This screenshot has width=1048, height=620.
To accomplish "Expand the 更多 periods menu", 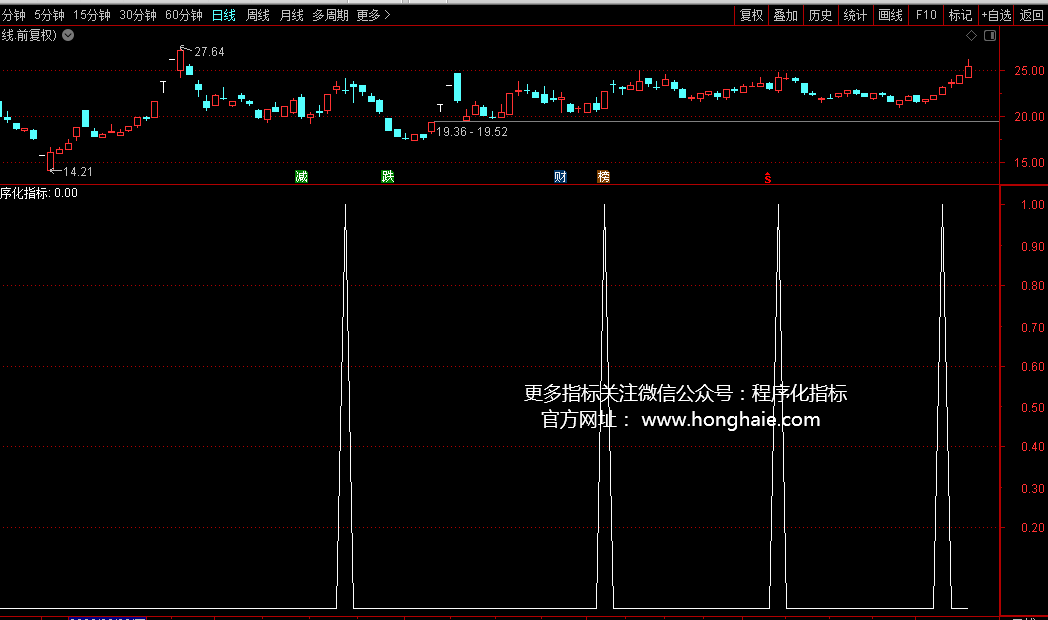I will click(x=373, y=15).
